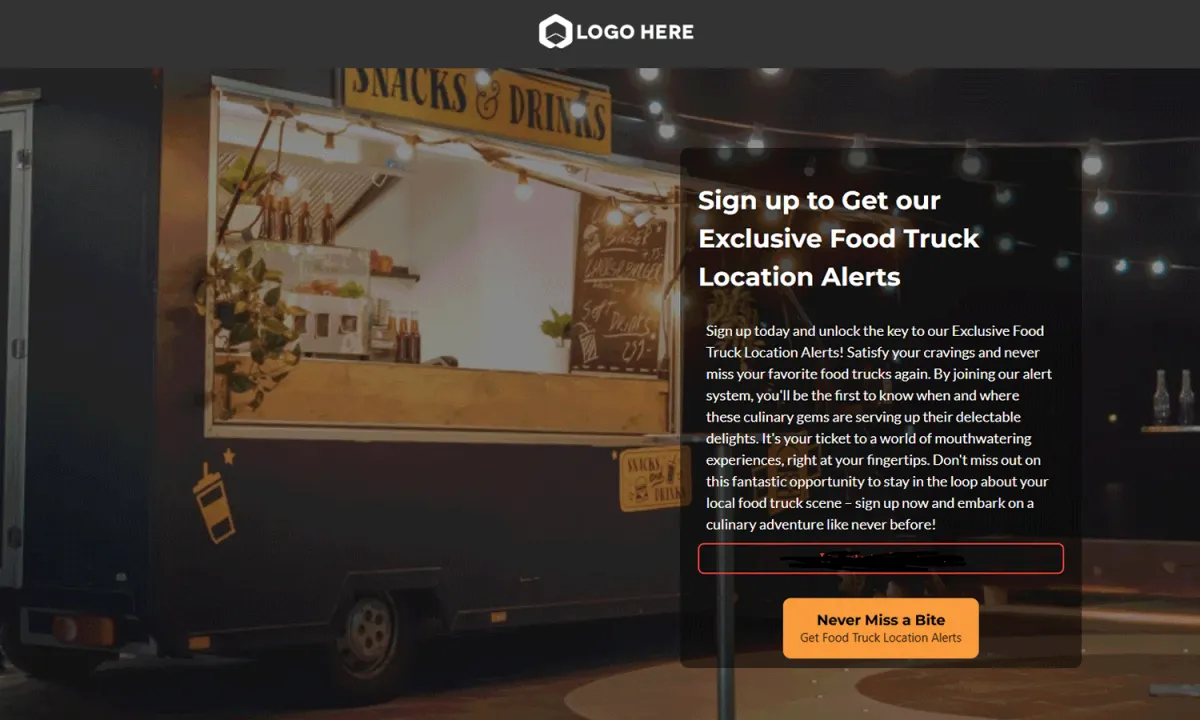
Task: Click the small star decal above the cup
Action: (229, 456)
